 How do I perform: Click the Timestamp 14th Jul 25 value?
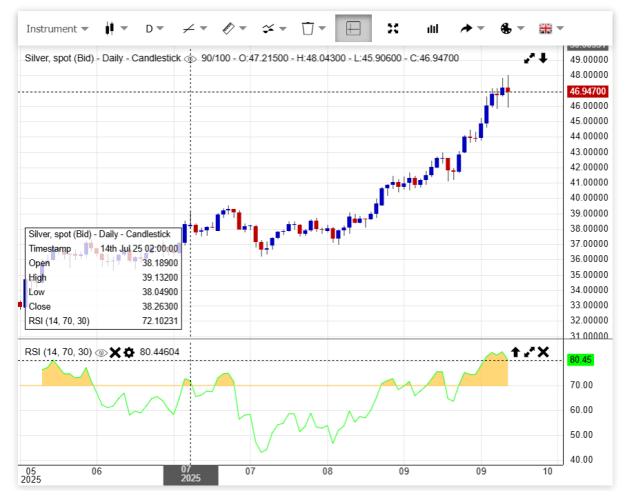139,249
